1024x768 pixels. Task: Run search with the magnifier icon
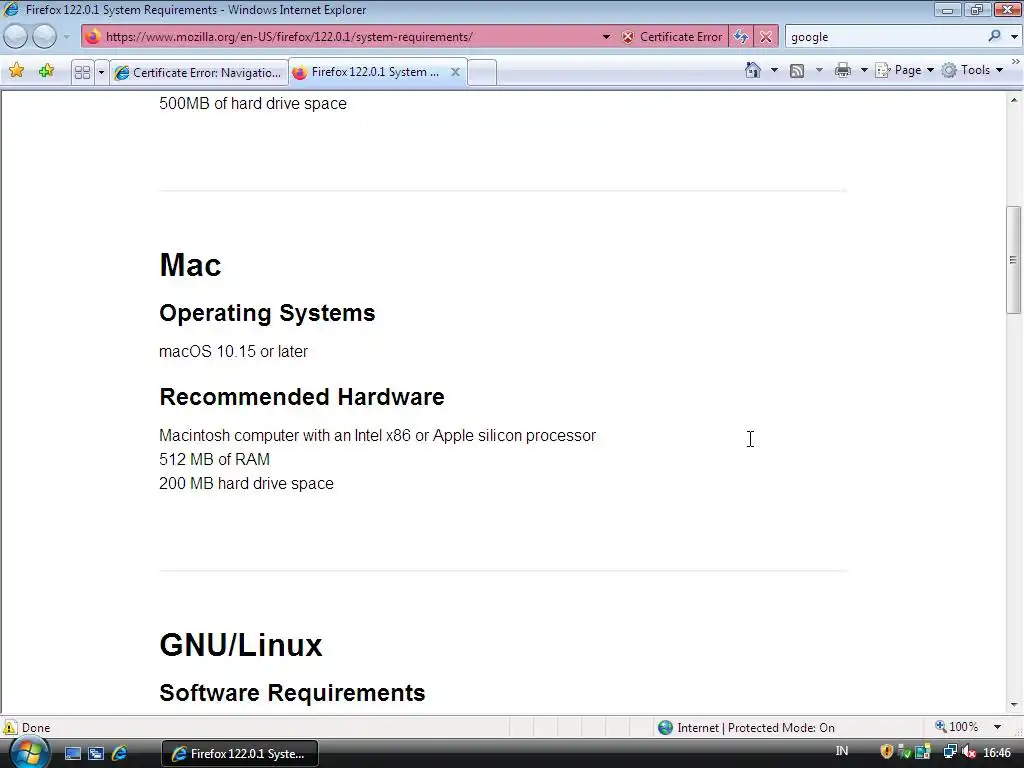pyautogui.click(x=995, y=36)
